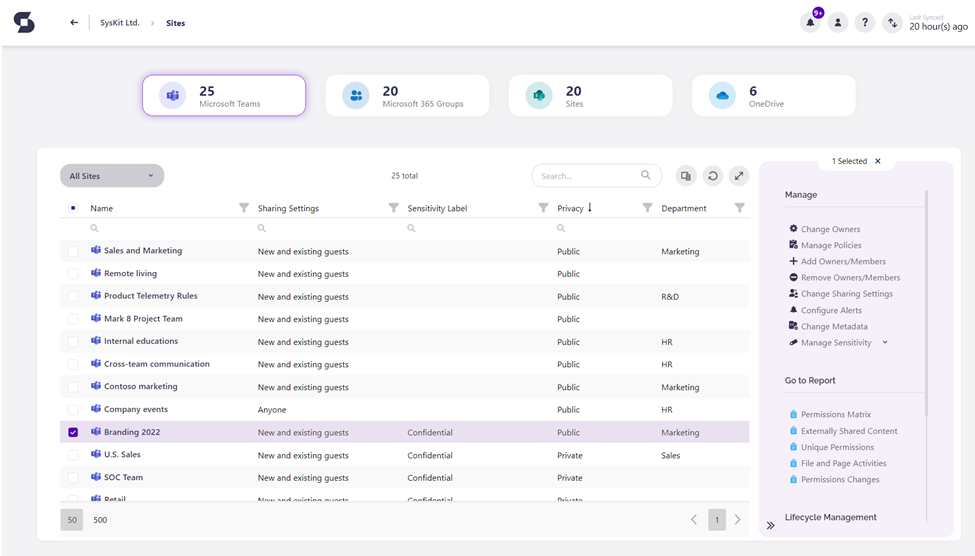Set page size to 50

72,520
